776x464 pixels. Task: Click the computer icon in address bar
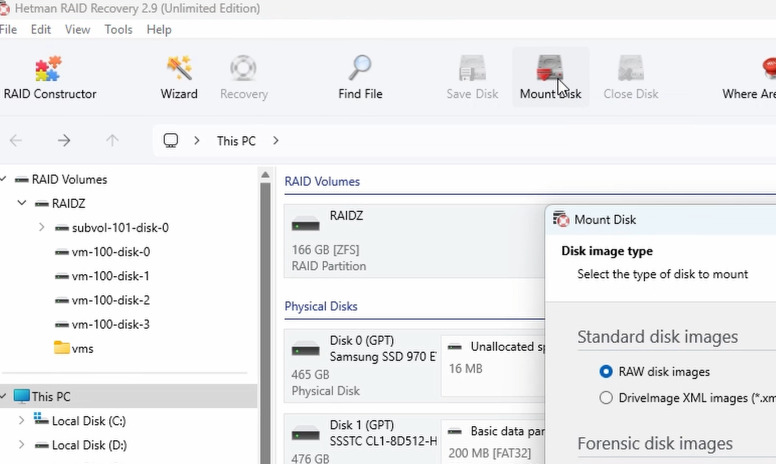pyautogui.click(x=171, y=141)
